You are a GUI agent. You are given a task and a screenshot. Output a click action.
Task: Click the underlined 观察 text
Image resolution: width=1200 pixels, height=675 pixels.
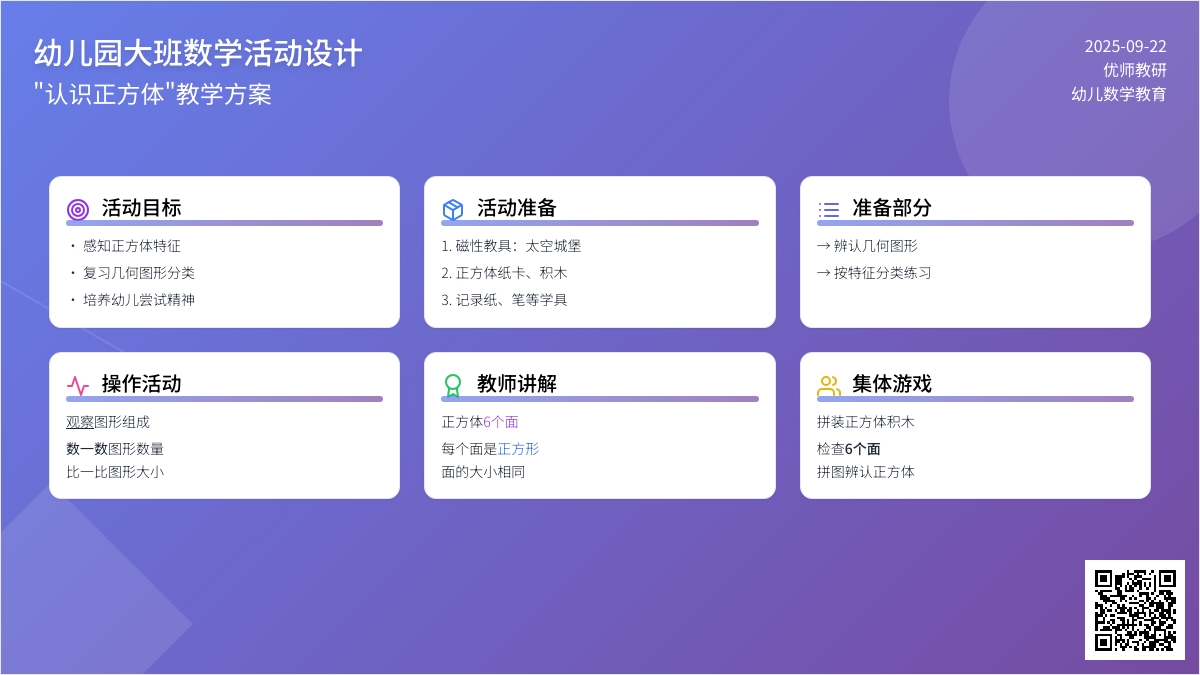pos(79,422)
